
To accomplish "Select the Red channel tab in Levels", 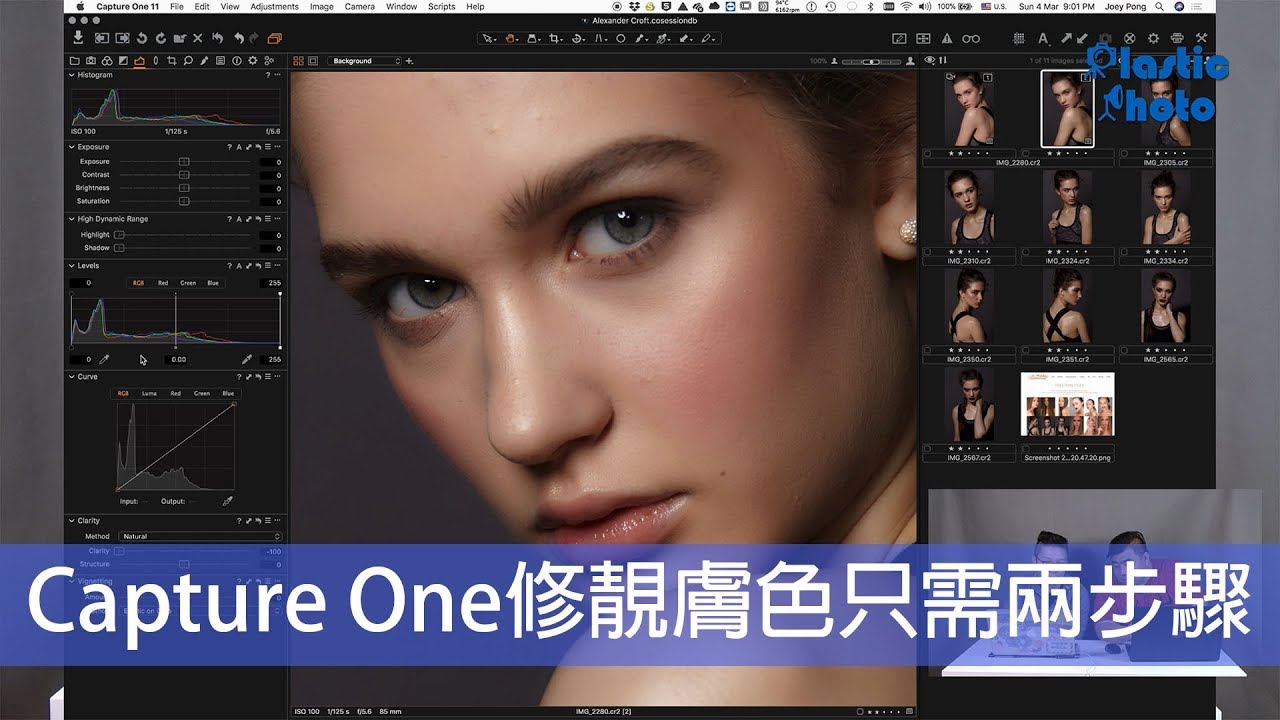I will click(x=163, y=283).
